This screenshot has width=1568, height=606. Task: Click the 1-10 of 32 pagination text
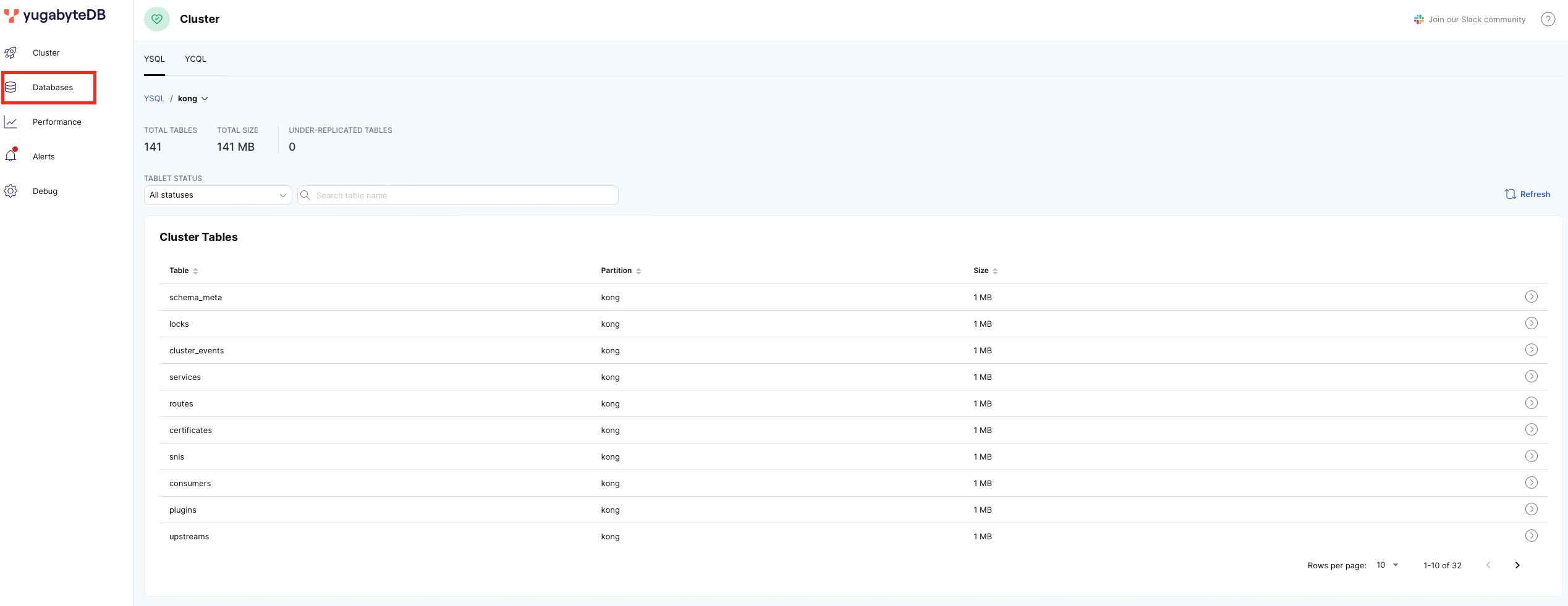1443,566
